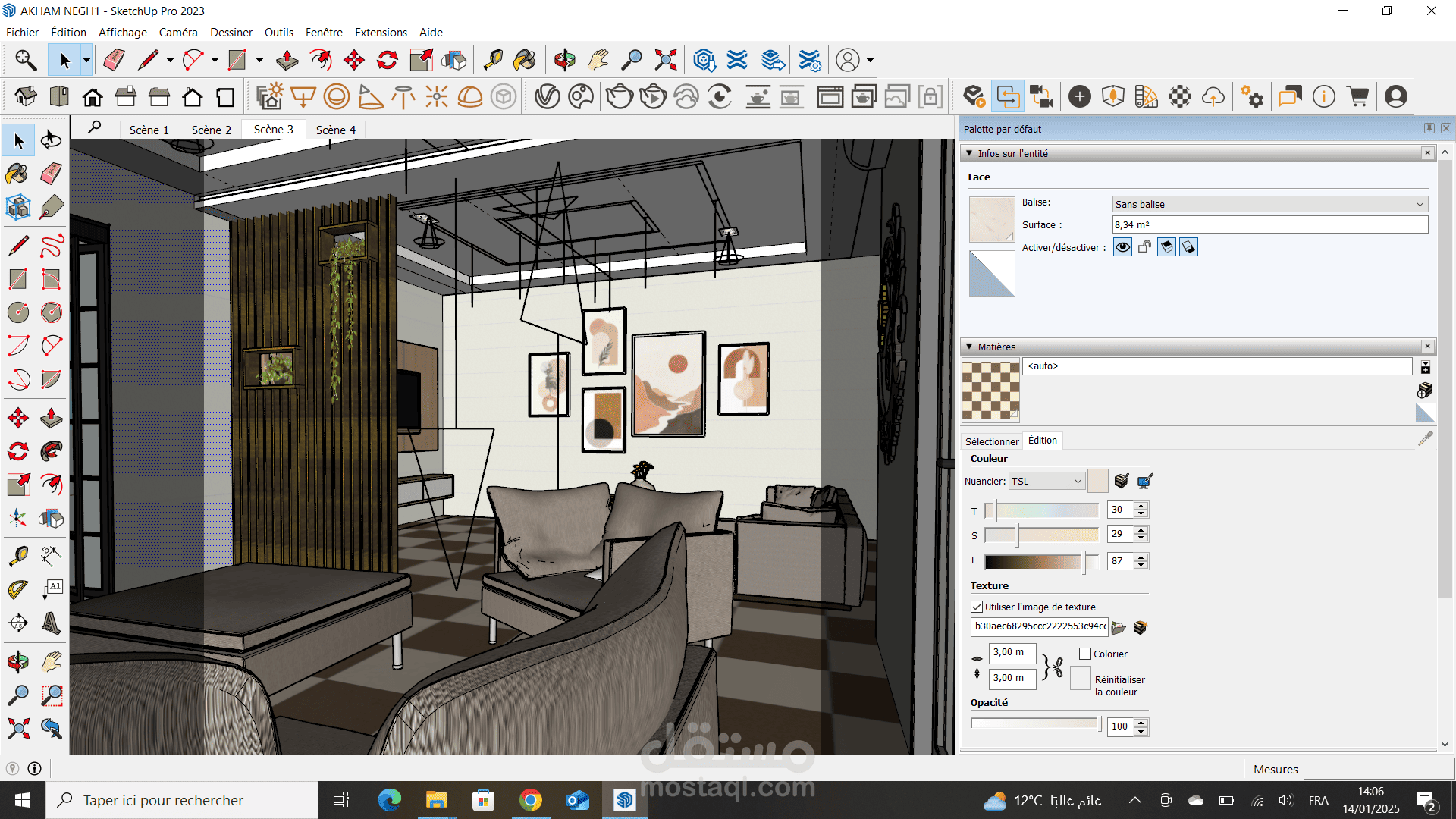Open the Extensions menu
Screen dimensions: 1456x819
pos(381,32)
